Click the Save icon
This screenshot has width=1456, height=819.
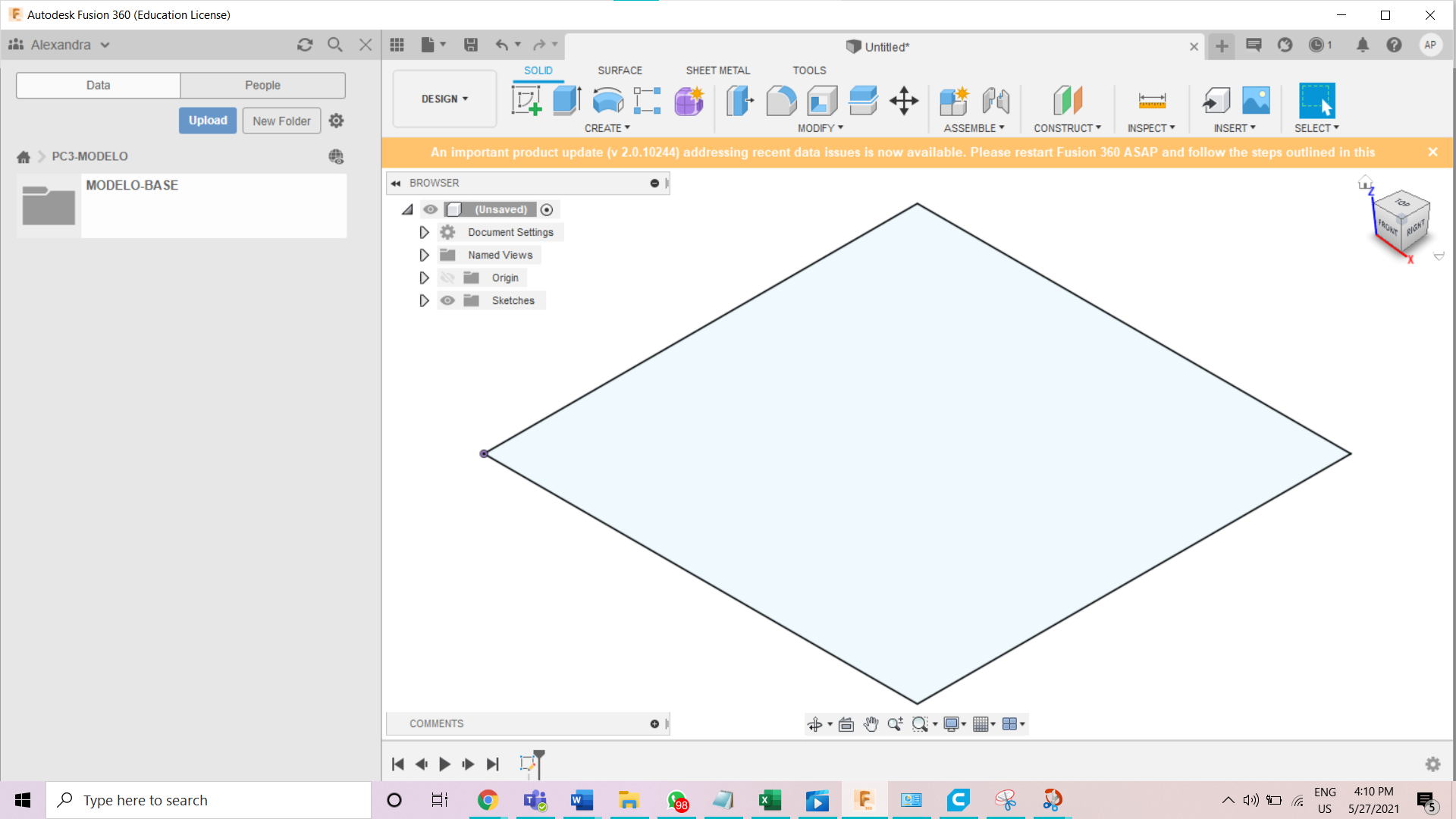click(471, 45)
